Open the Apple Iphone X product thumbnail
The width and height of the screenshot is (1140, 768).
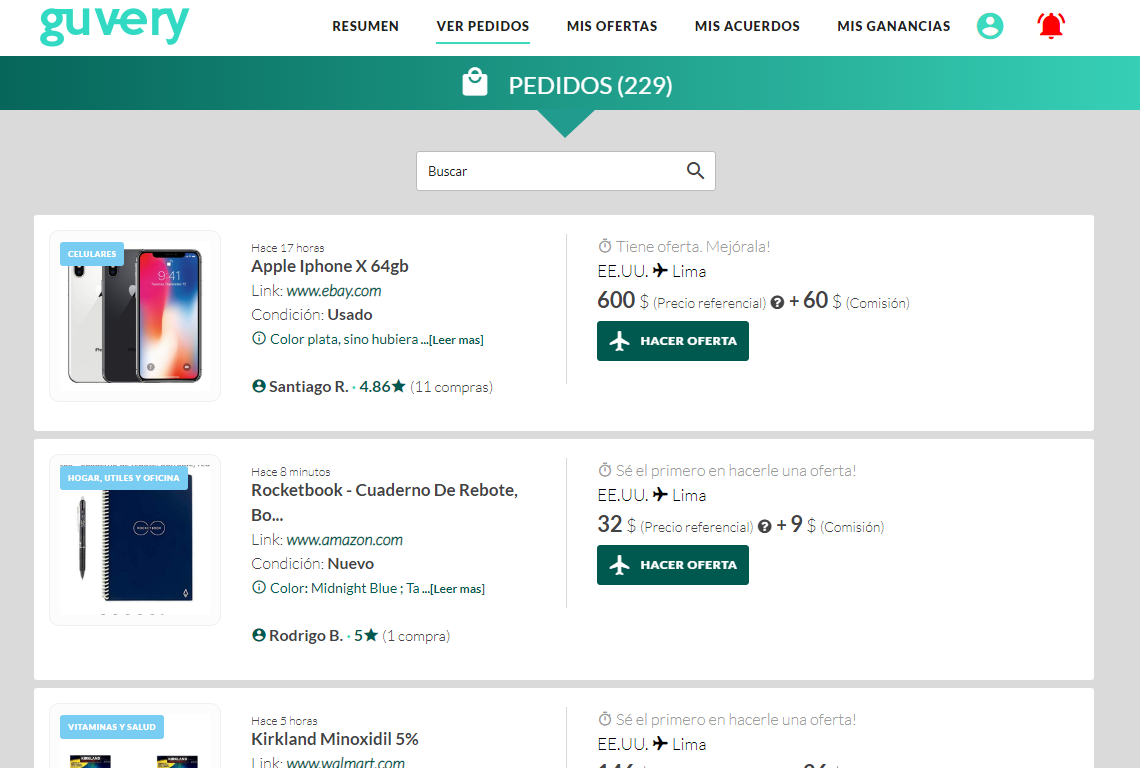[135, 316]
